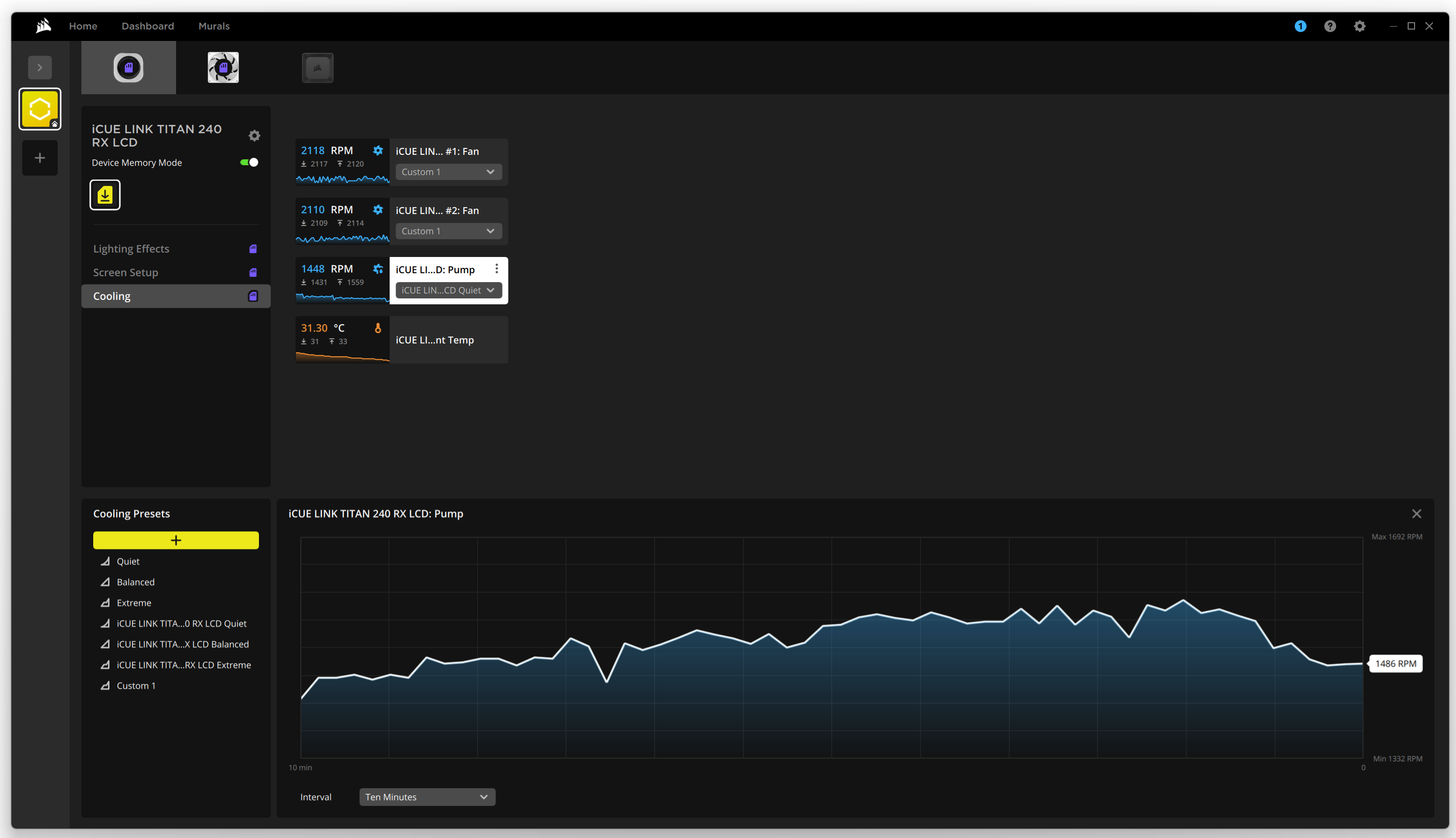
Task: Open Lighting Effects section
Action: click(176, 249)
